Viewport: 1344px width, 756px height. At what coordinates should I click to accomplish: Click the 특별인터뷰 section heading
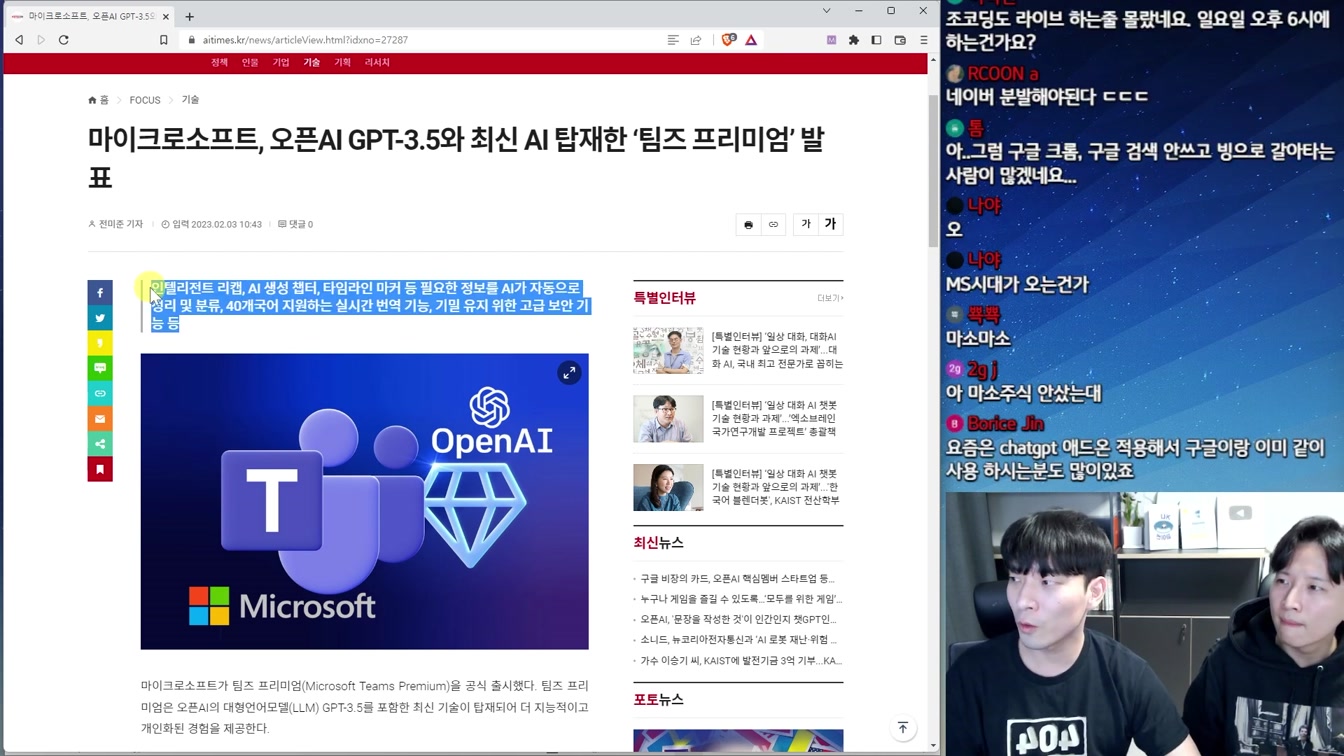tap(664, 298)
